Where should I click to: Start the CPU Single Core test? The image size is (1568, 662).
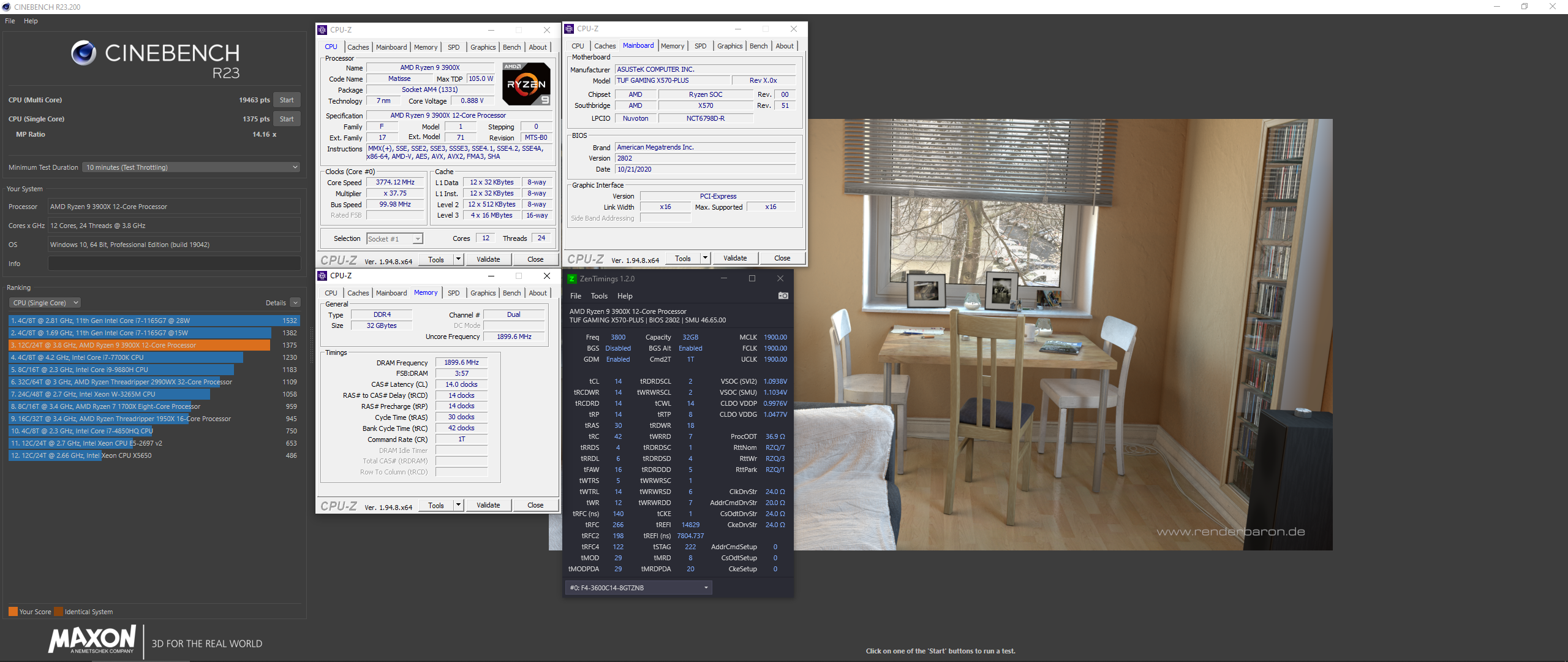point(287,119)
